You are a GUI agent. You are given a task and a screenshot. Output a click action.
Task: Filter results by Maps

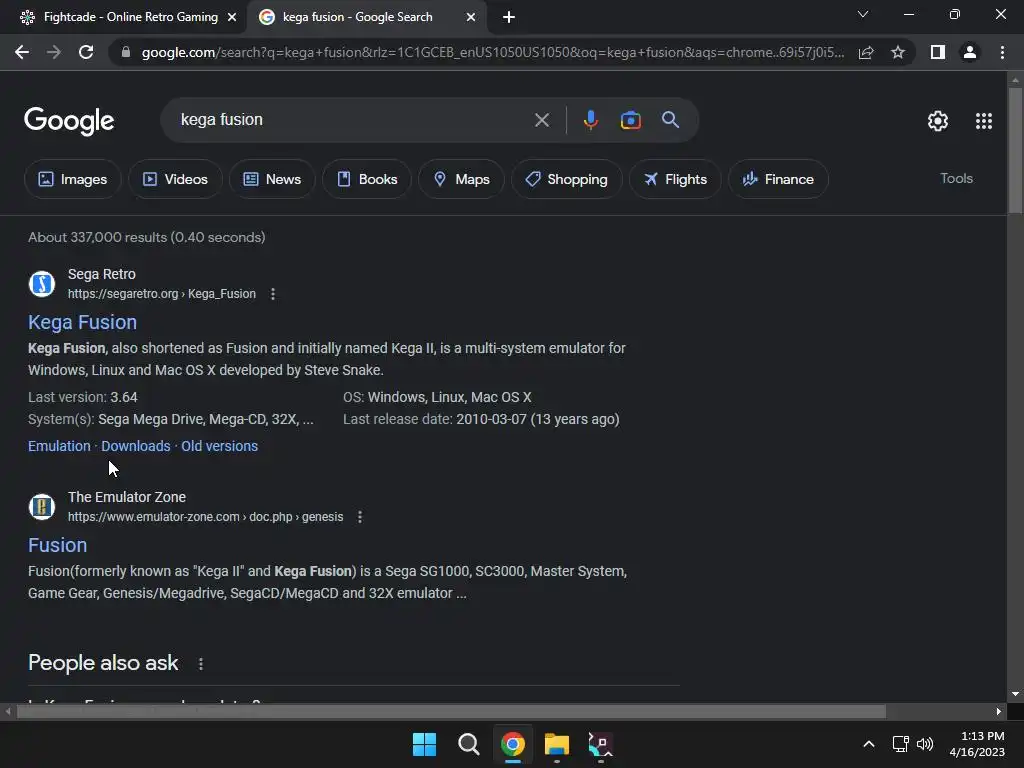(461, 179)
